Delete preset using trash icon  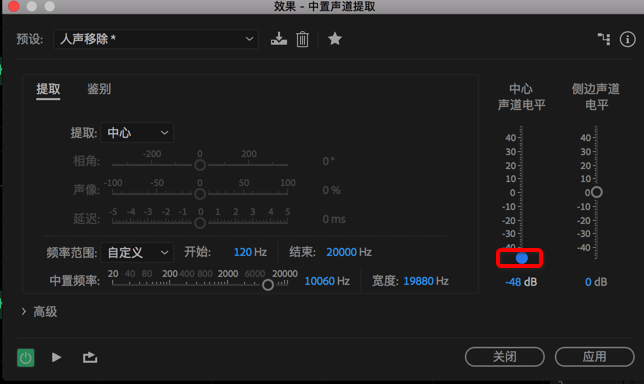coord(302,39)
